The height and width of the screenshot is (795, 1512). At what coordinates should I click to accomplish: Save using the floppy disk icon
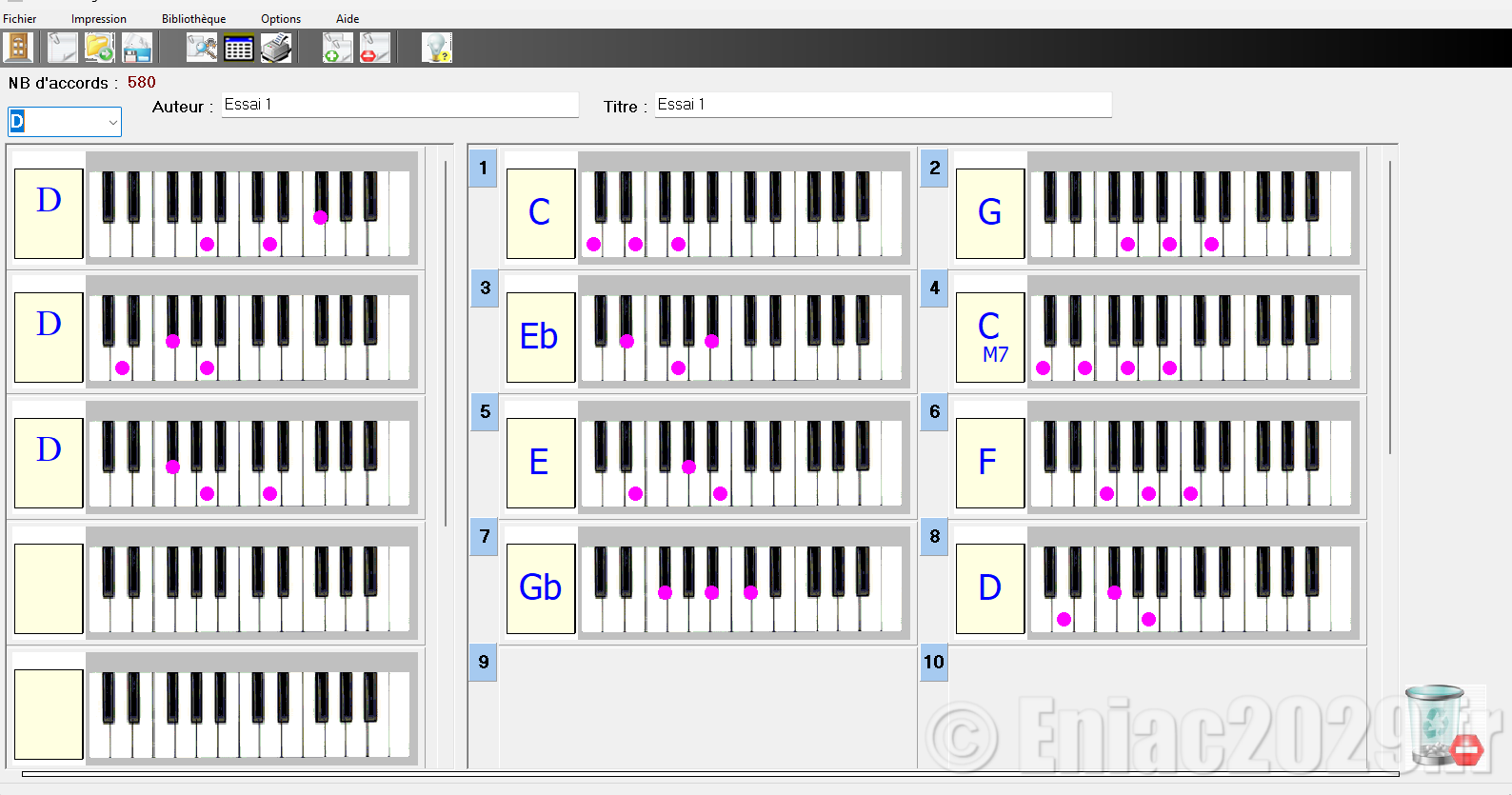[137, 48]
